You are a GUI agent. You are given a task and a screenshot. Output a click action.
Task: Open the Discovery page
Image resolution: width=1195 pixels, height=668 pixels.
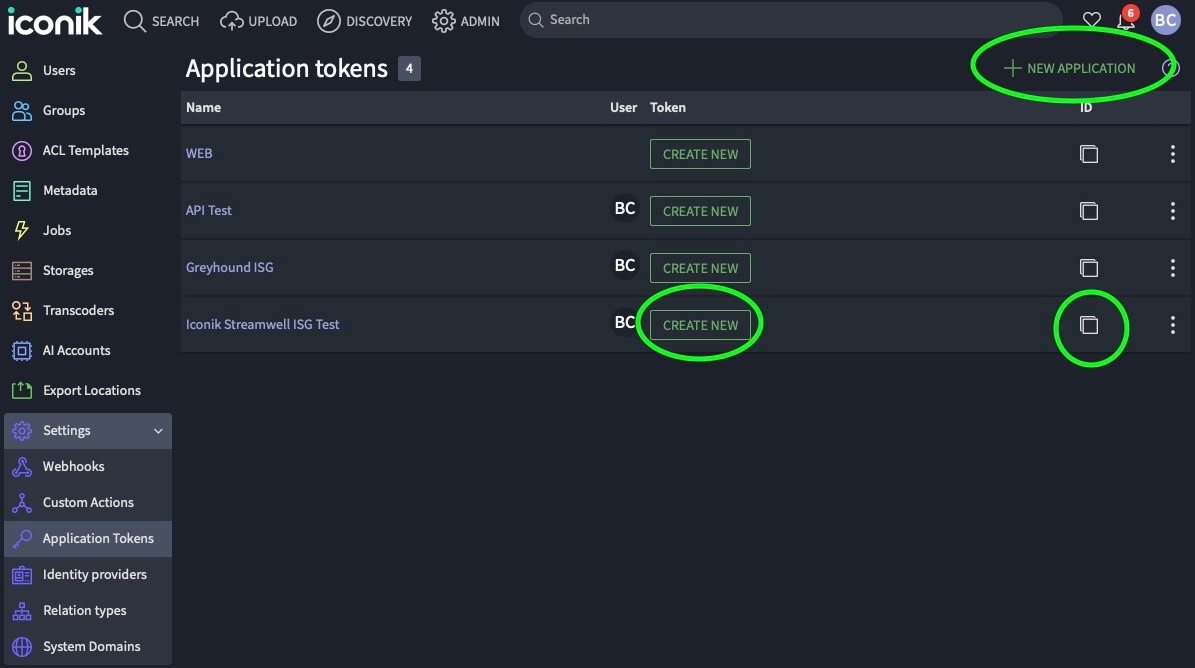click(365, 21)
